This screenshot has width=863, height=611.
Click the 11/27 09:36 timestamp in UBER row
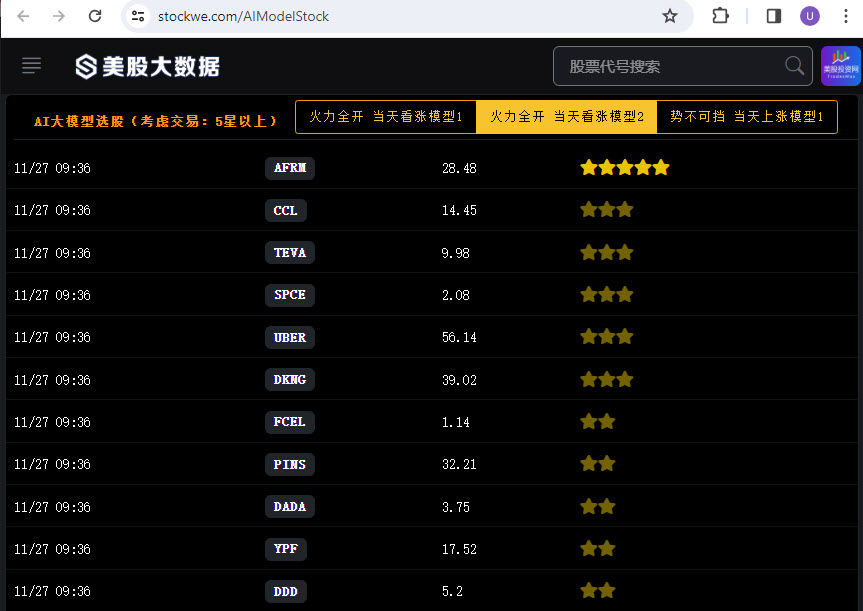click(x=52, y=337)
